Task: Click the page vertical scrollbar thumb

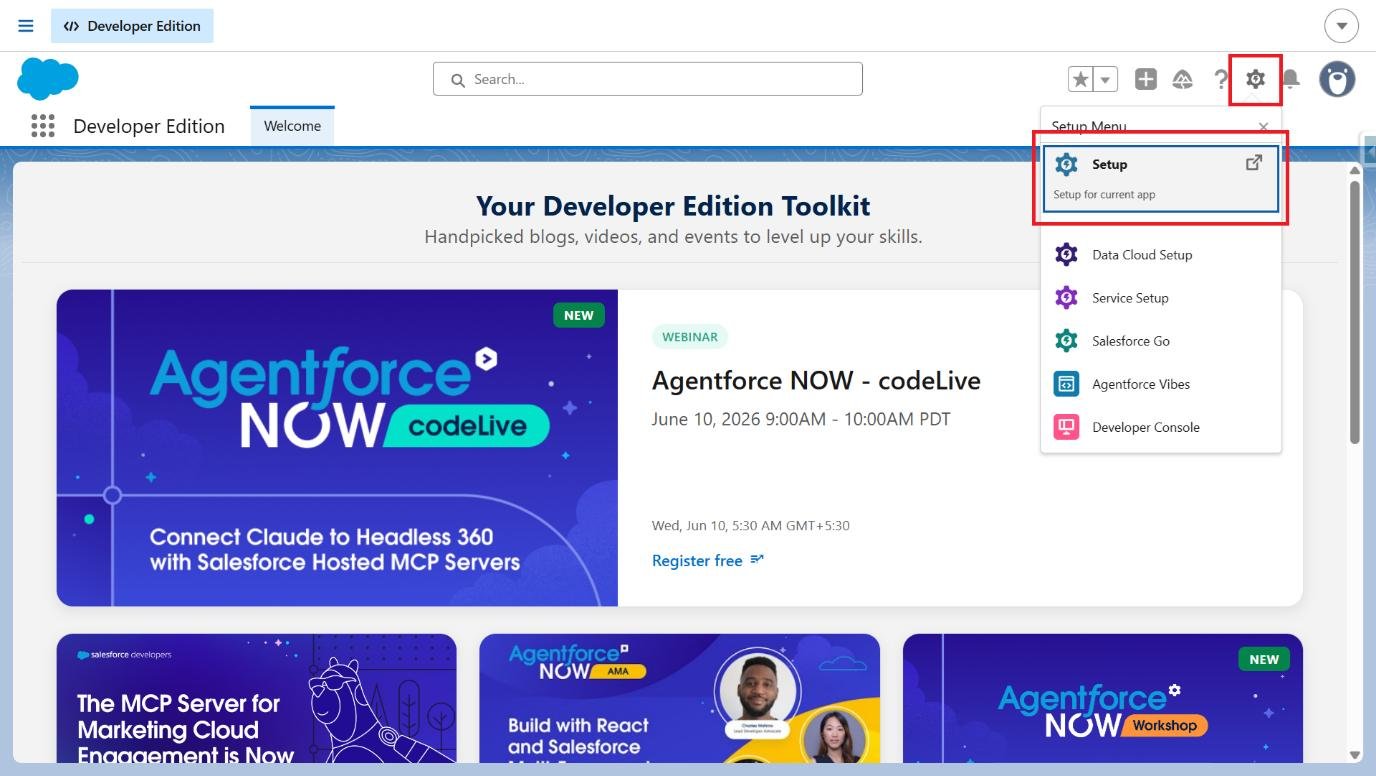Action: (1355, 311)
